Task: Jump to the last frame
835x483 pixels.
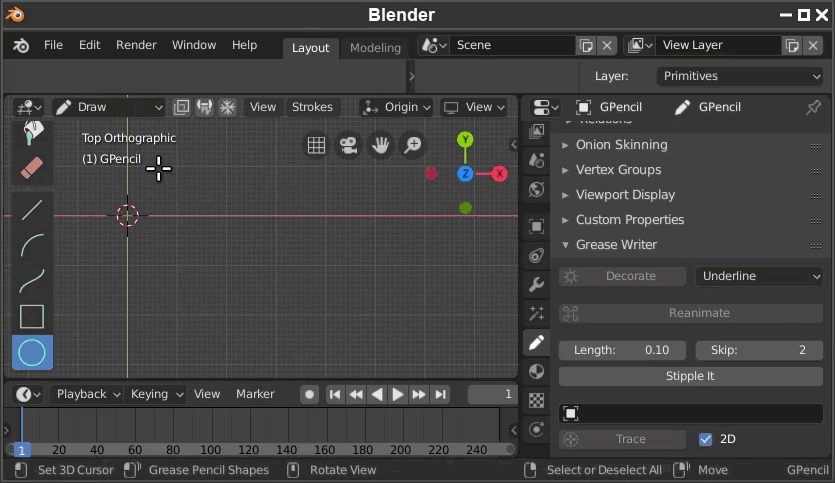Action: (440, 395)
